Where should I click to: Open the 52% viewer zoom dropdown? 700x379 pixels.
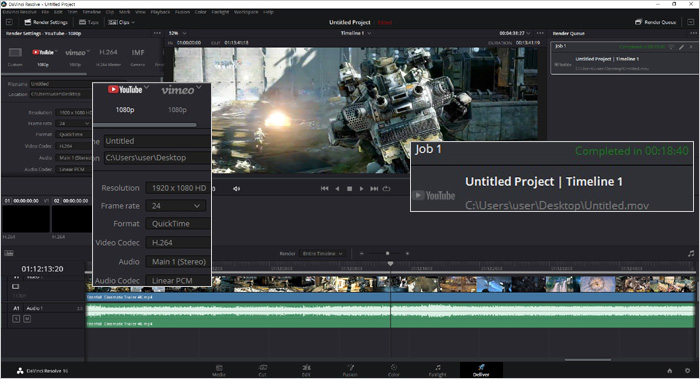pos(177,33)
